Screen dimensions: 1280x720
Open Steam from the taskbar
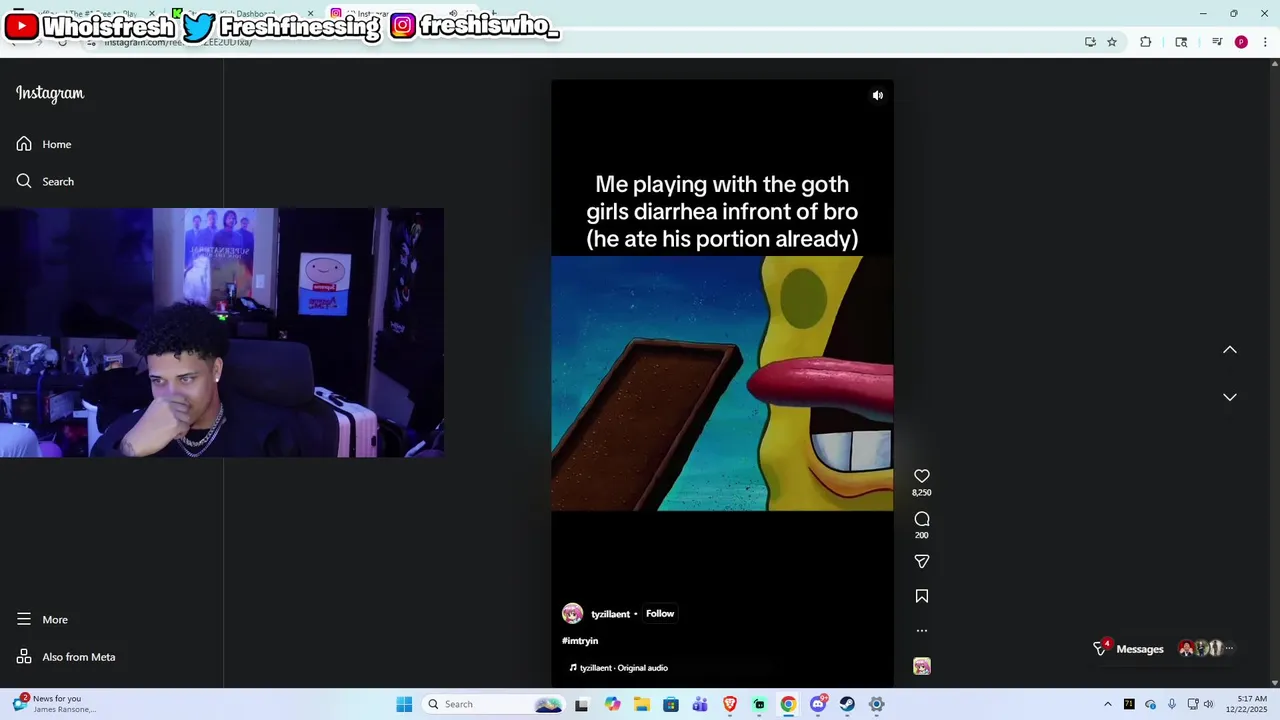847,704
